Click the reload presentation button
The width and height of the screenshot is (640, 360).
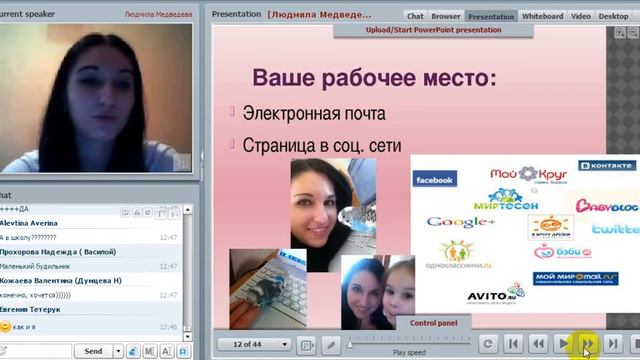(488, 344)
